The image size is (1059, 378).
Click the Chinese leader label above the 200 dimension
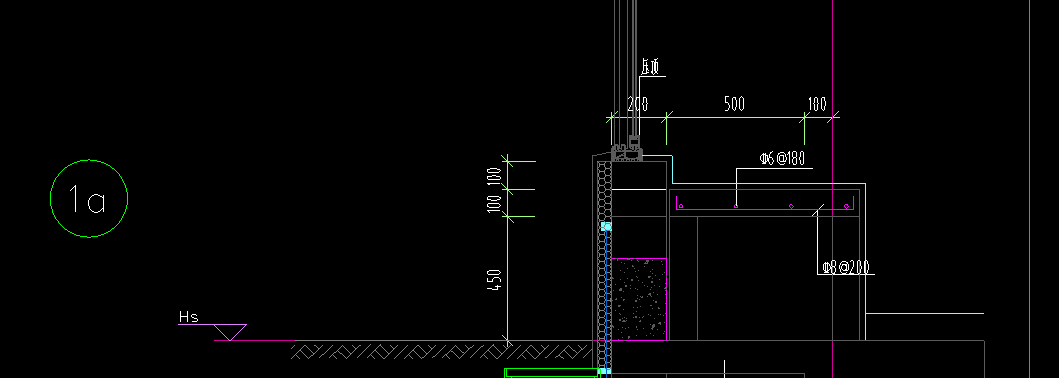[x=651, y=67]
